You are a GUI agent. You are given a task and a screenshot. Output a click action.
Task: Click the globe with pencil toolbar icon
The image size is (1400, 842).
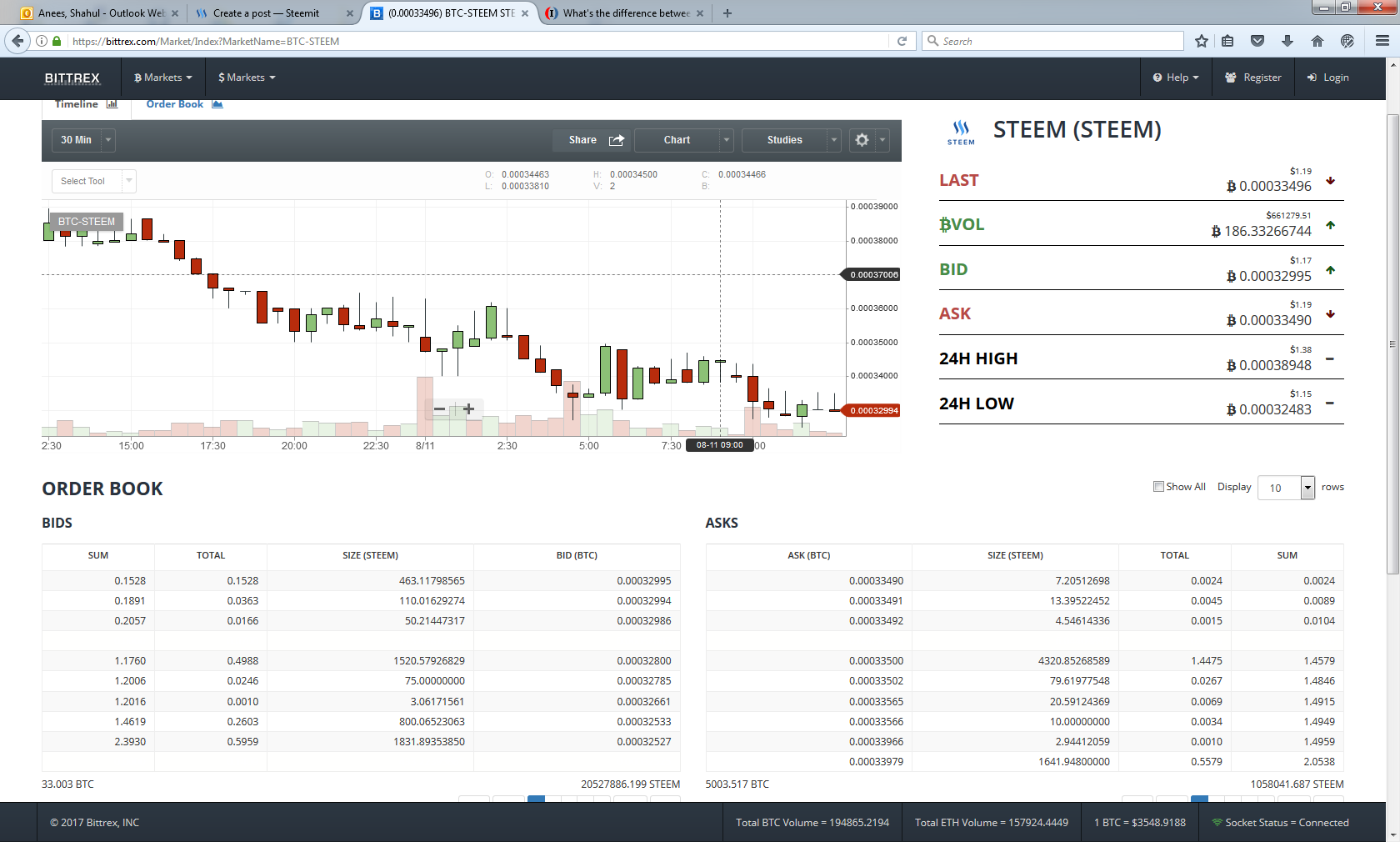(1347, 41)
